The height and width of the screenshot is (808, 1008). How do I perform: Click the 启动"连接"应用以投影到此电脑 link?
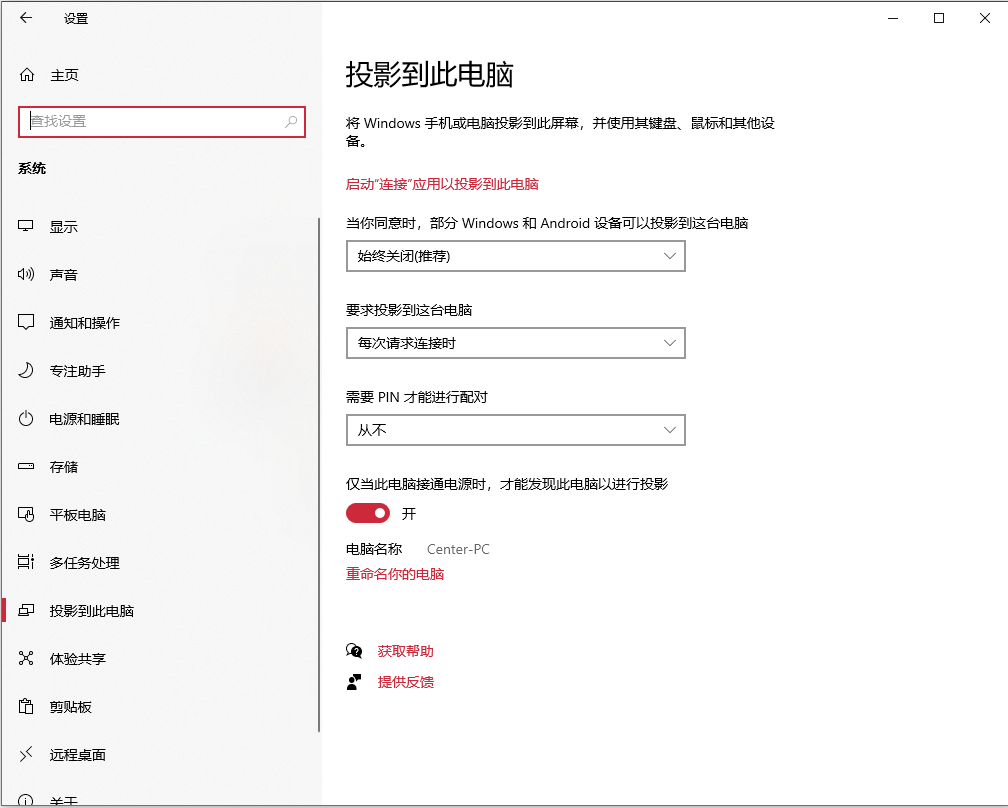(x=442, y=184)
